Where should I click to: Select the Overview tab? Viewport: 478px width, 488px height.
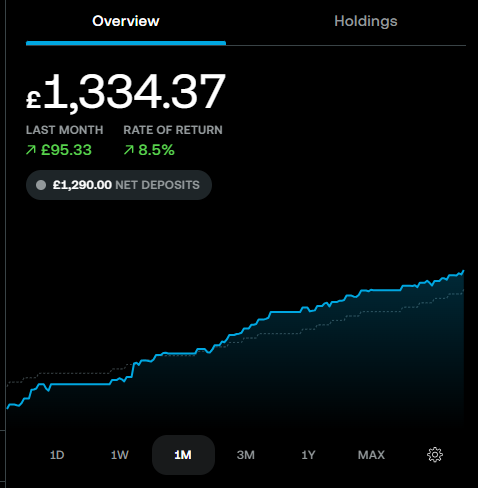tap(126, 21)
